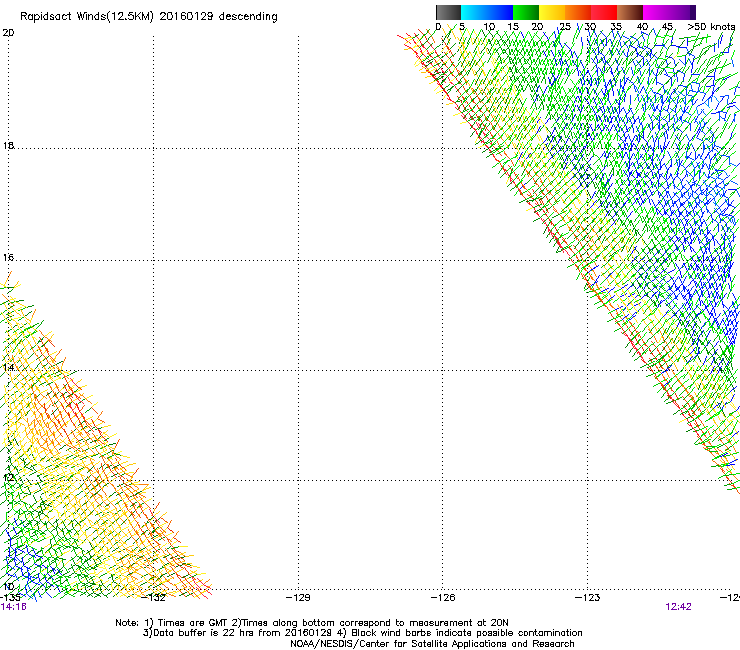
Task: Click the purple time stamp '14:16'
Action: [13, 607]
